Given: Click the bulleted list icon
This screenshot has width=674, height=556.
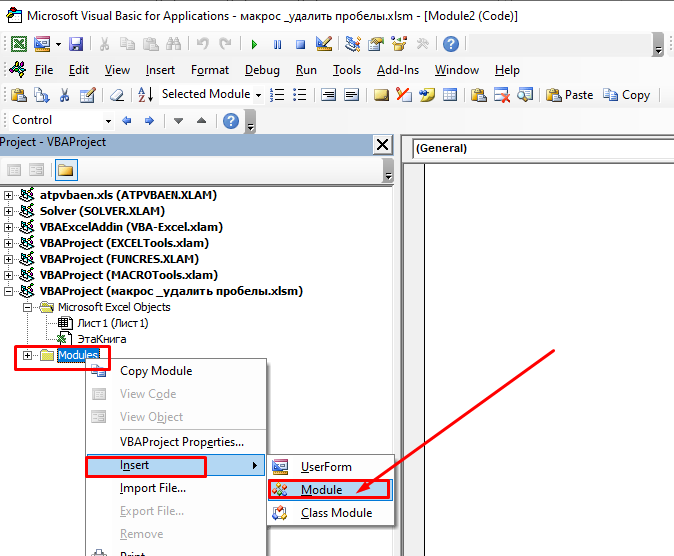Looking at the screenshot, I should tap(300, 95).
